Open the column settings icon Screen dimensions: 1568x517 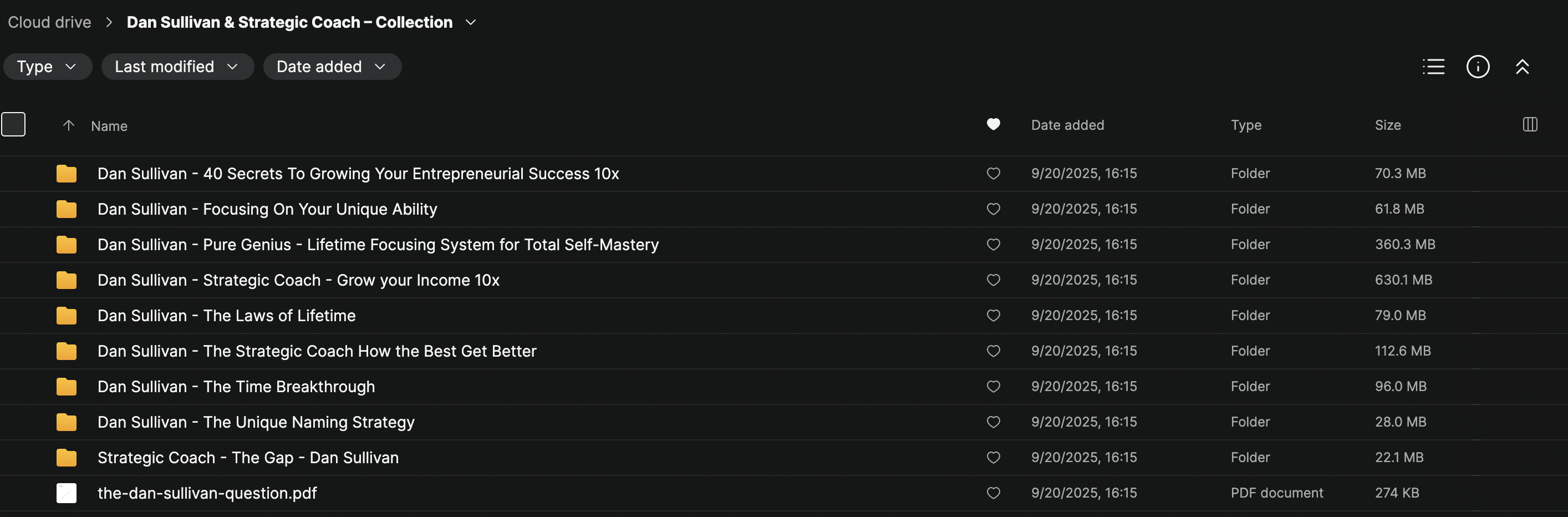coord(1530,125)
